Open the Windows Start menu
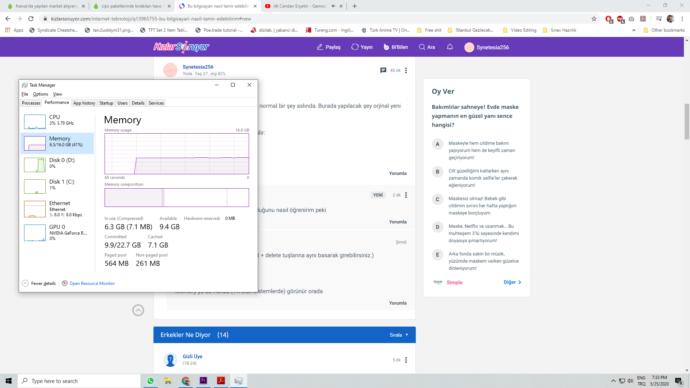The image size is (690, 388). click(8, 381)
